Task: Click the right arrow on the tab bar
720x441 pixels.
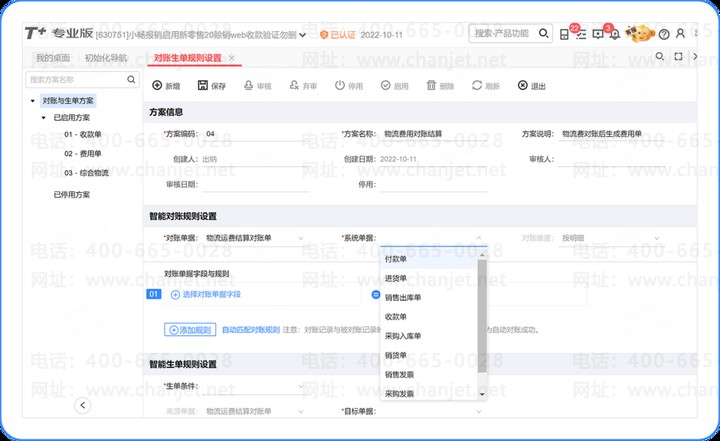Action: [x=695, y=56]
